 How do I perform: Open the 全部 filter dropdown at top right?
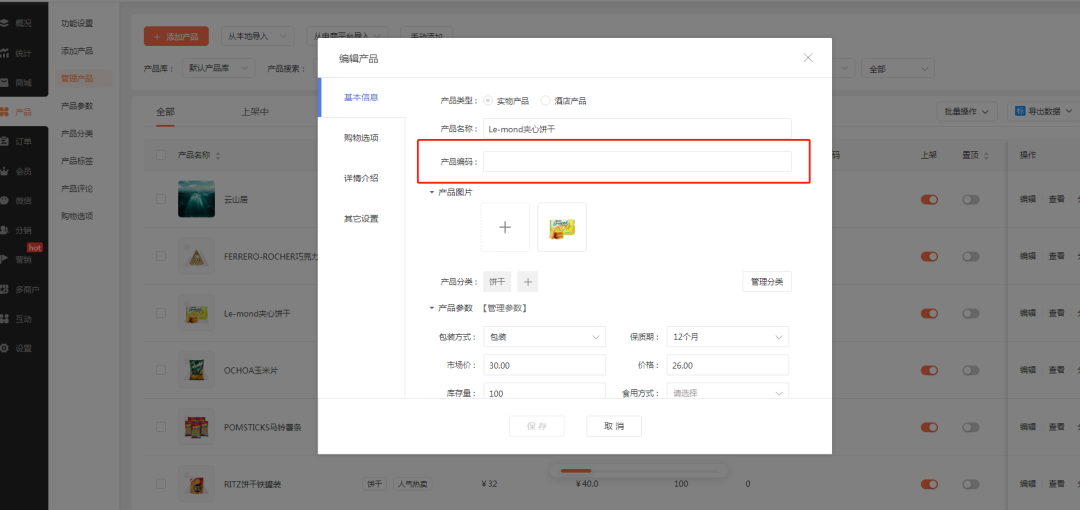[x=897, y=69]
